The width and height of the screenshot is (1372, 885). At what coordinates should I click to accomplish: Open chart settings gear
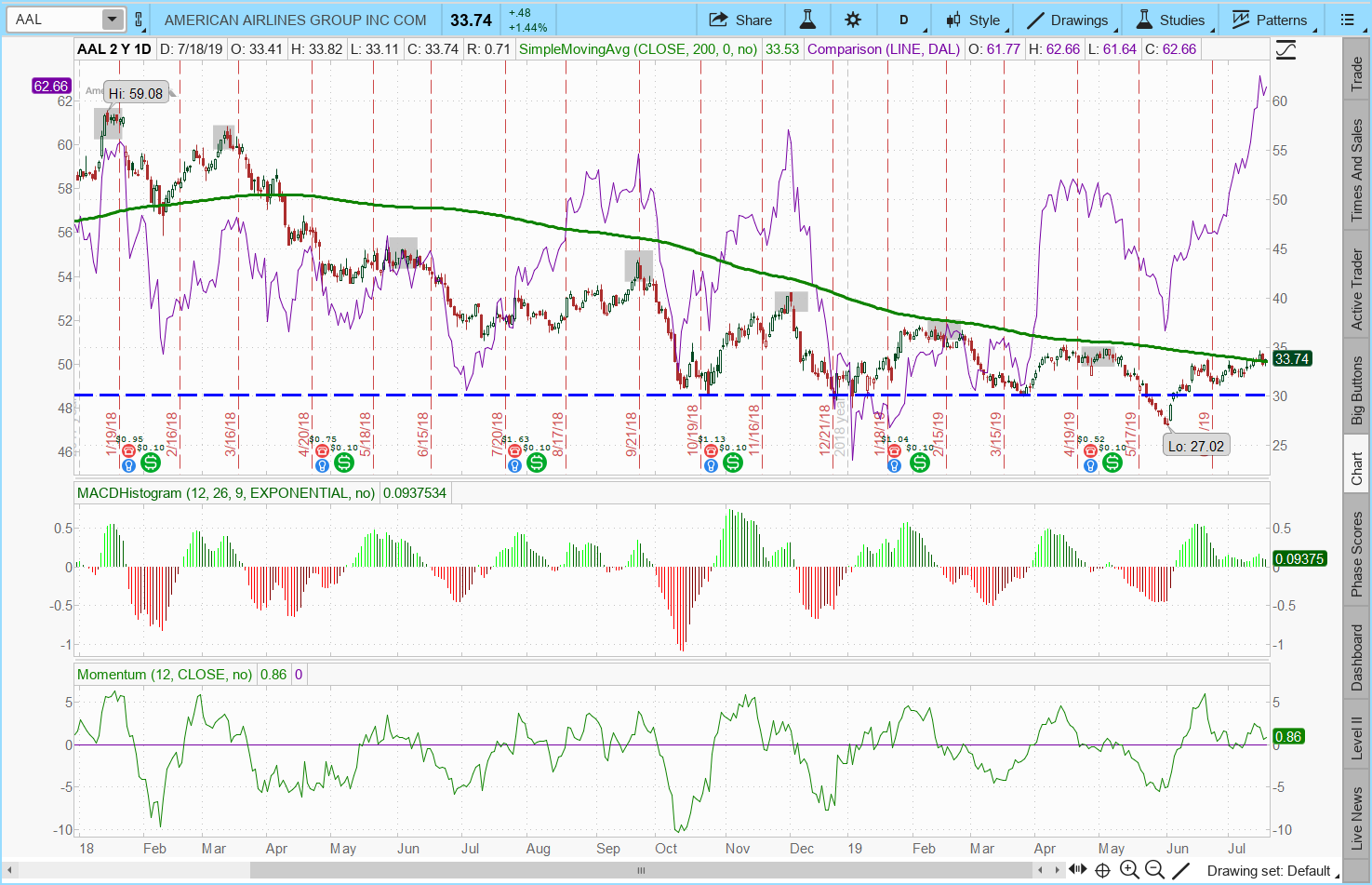coord(853,20)
